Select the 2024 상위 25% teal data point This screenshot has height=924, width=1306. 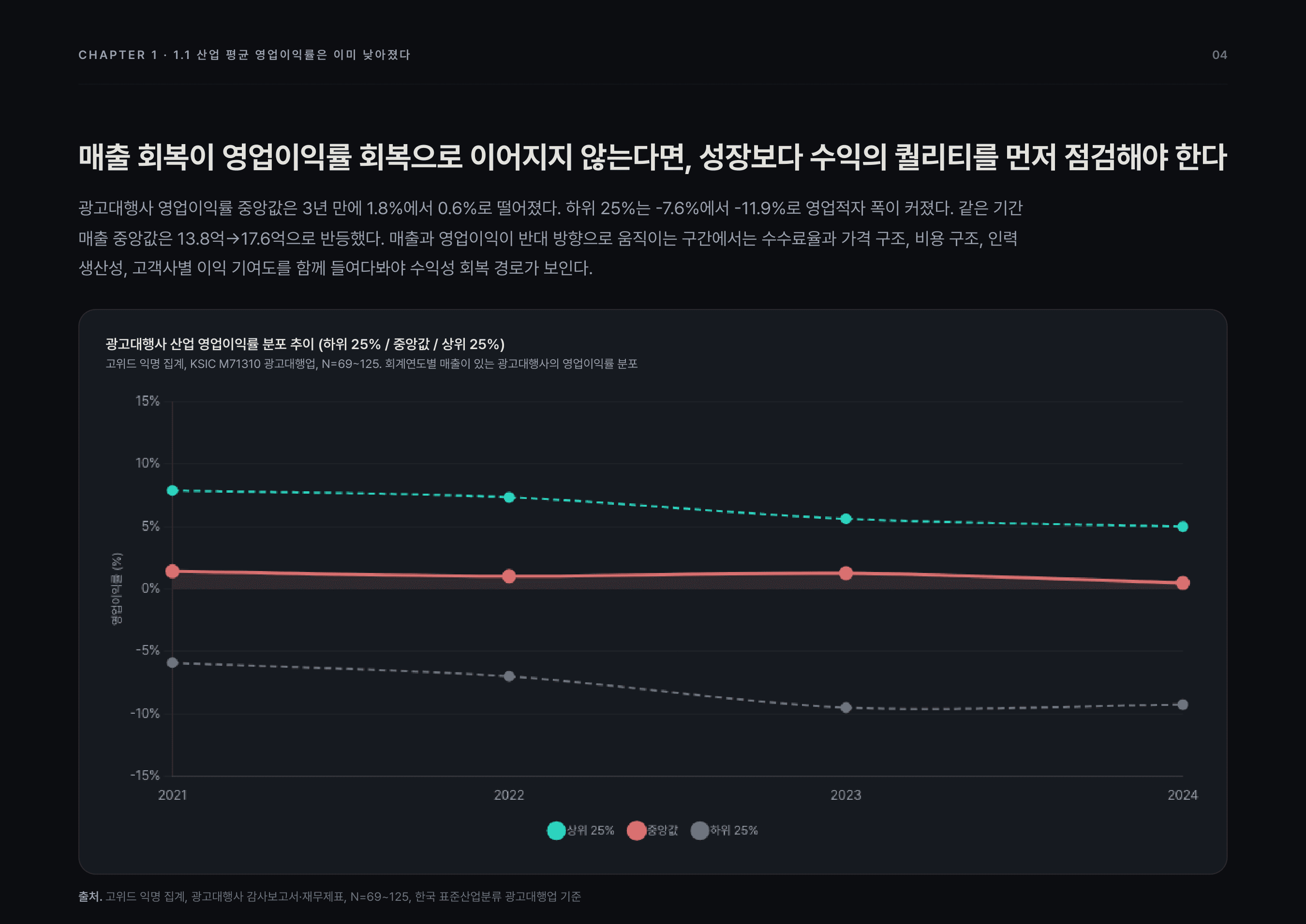[1183, 526]
